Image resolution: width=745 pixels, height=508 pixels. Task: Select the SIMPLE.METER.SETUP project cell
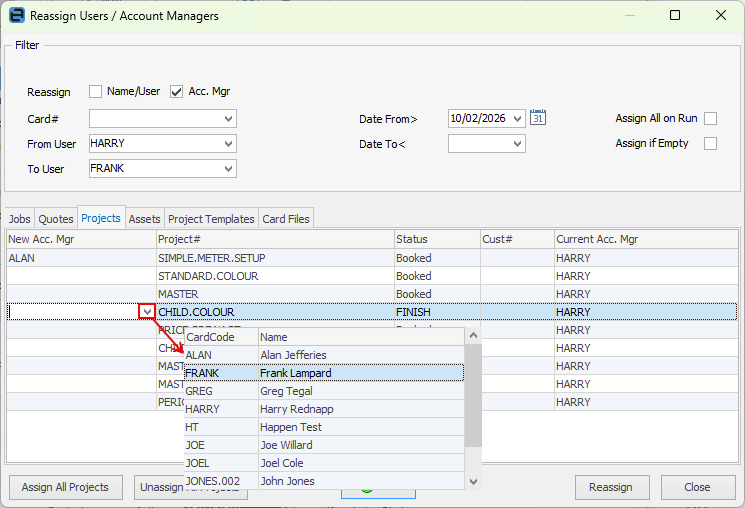[x=275, y=258]
